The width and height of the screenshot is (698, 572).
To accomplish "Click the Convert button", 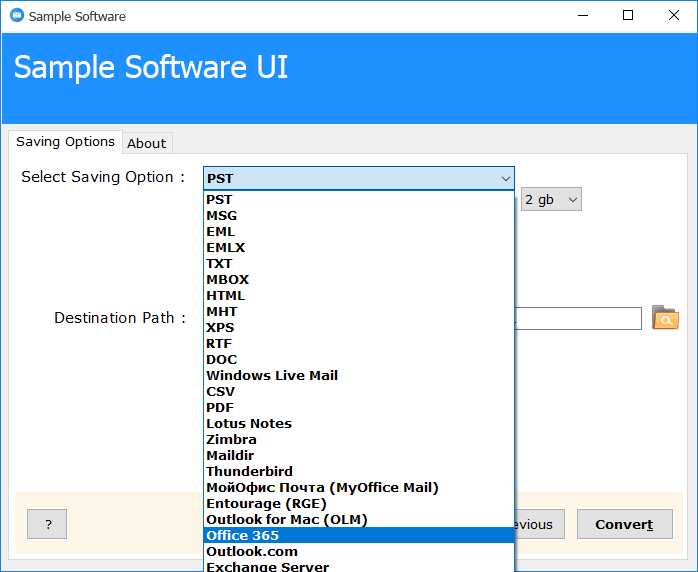I will tap(625, 524).
